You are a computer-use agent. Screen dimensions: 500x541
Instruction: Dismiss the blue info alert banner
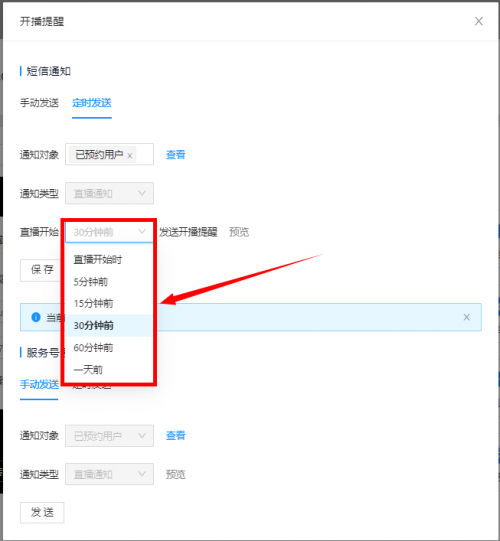[x=467, y=317]
